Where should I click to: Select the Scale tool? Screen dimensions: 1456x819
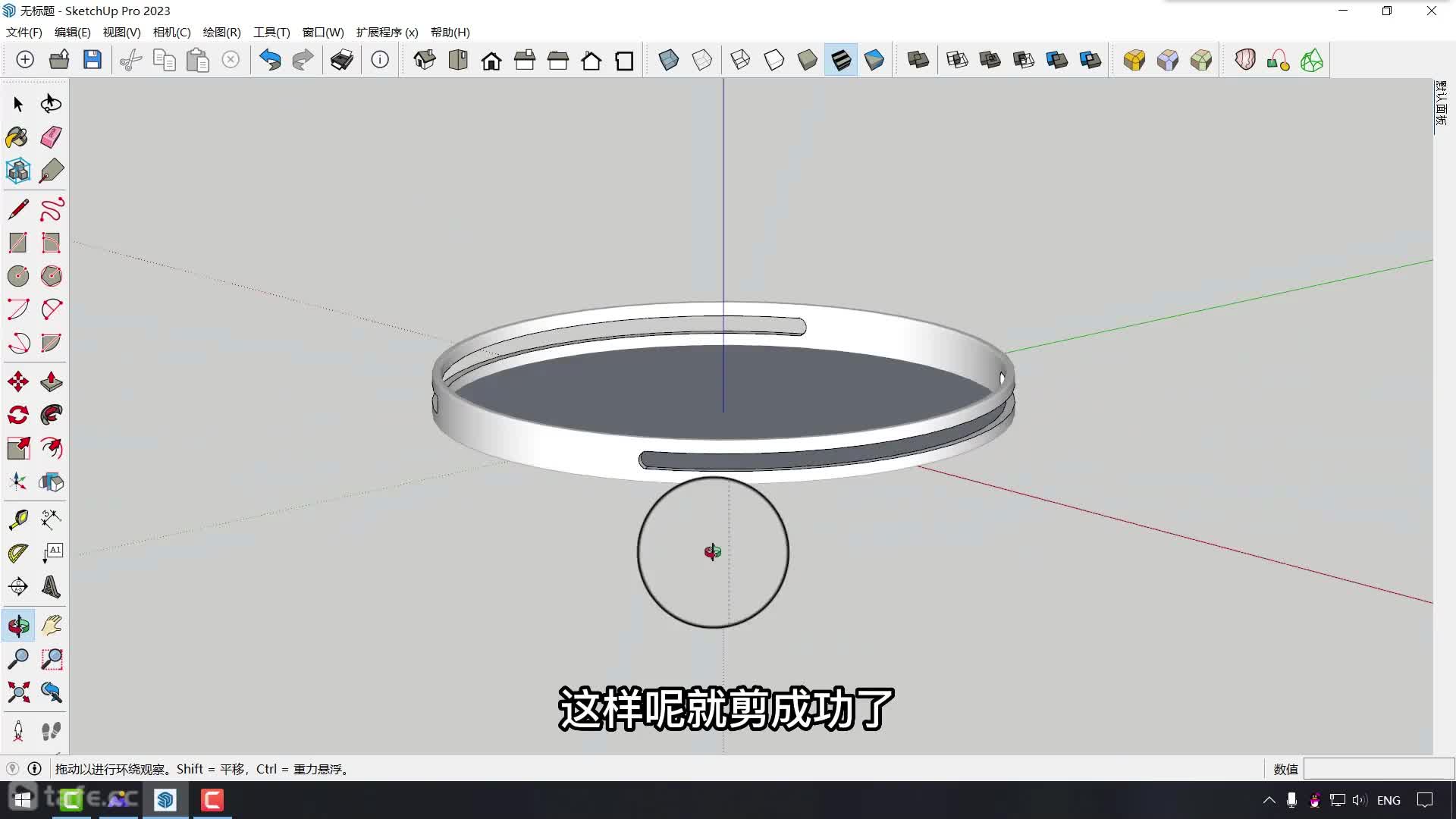pos(18,447)
